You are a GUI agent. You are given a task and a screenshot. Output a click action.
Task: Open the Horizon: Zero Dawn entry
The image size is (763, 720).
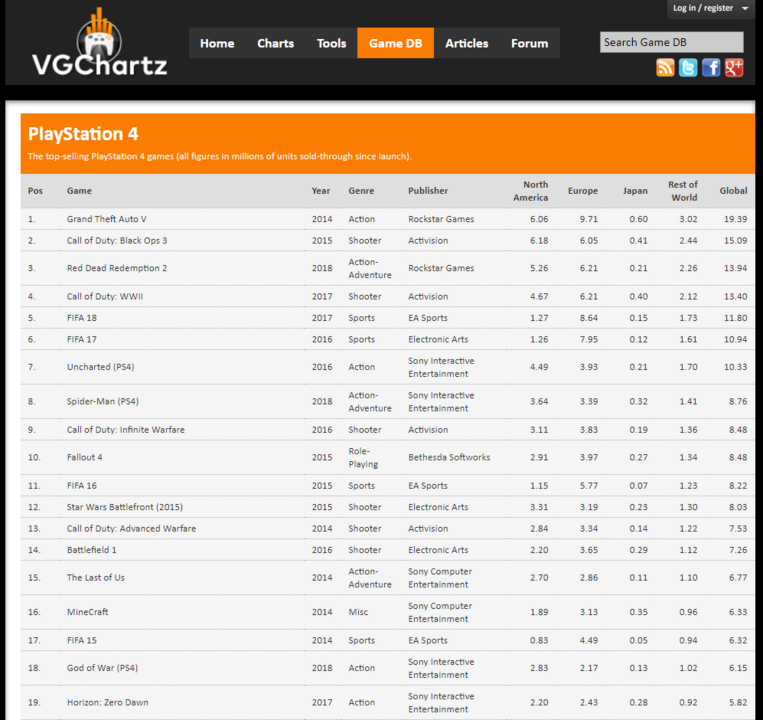[x=108, y=702]
